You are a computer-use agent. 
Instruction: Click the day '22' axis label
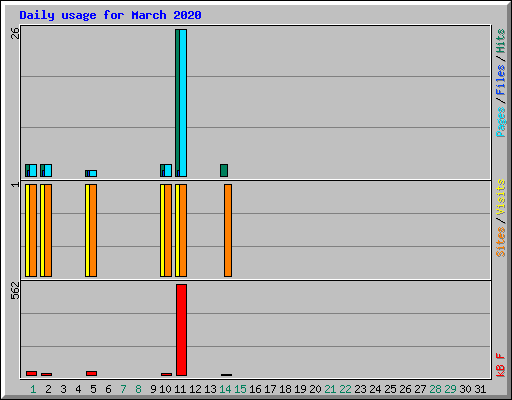pos(345,389)
